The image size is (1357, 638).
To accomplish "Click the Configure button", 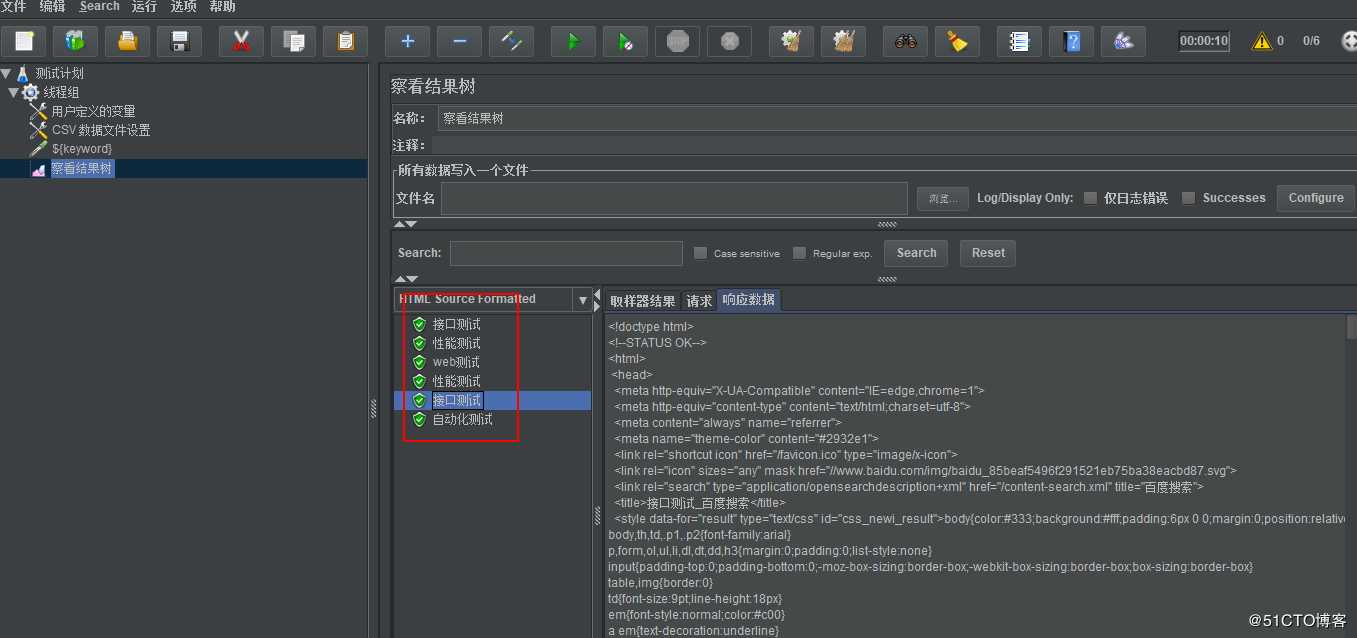I will pos(1316,198).
